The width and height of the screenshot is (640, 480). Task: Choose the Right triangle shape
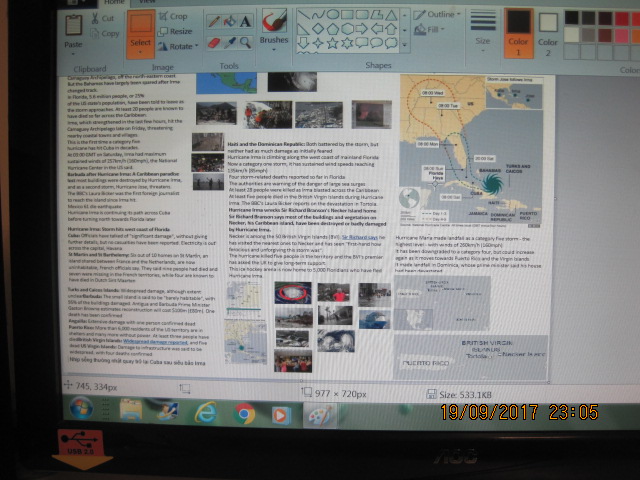click(x=303, y=29)
